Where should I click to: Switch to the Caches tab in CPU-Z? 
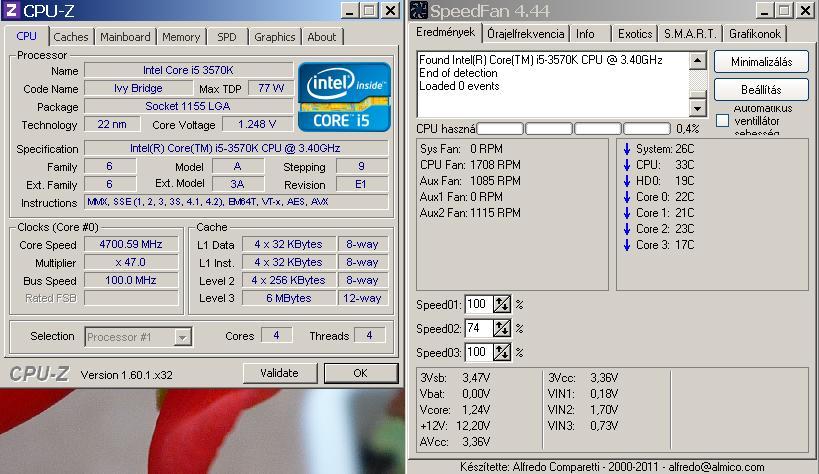pos(71,37)
